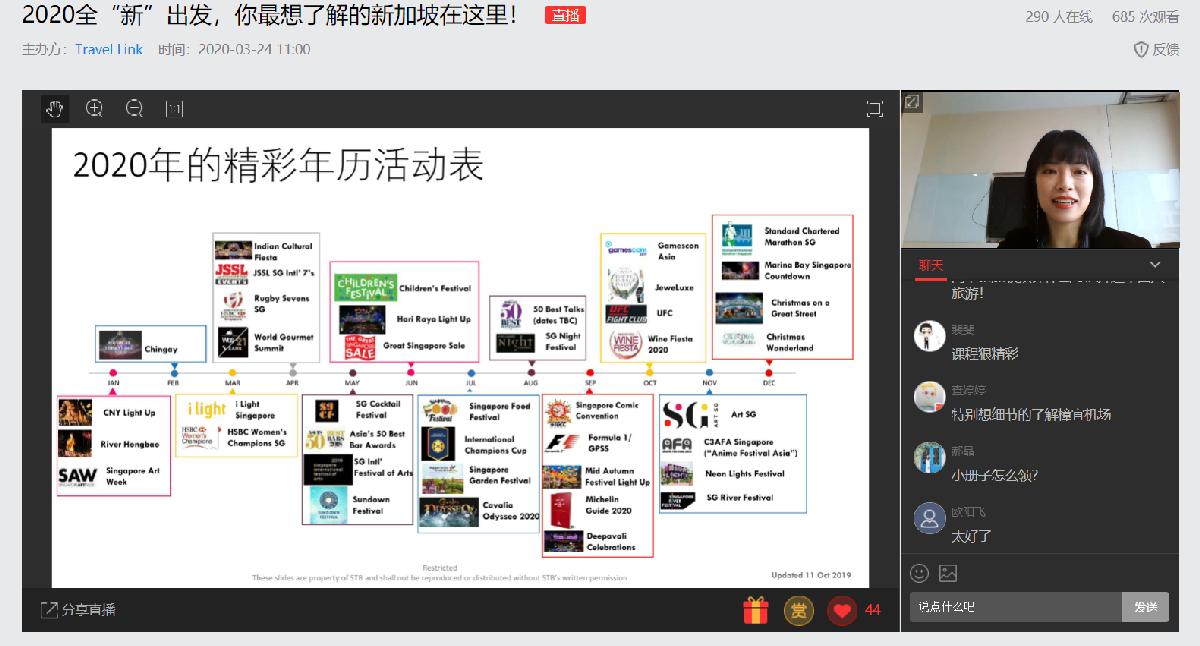Click the AFA logo on the slide
The height and width of the screenshot is (646, 1200).
coord(677,445)
